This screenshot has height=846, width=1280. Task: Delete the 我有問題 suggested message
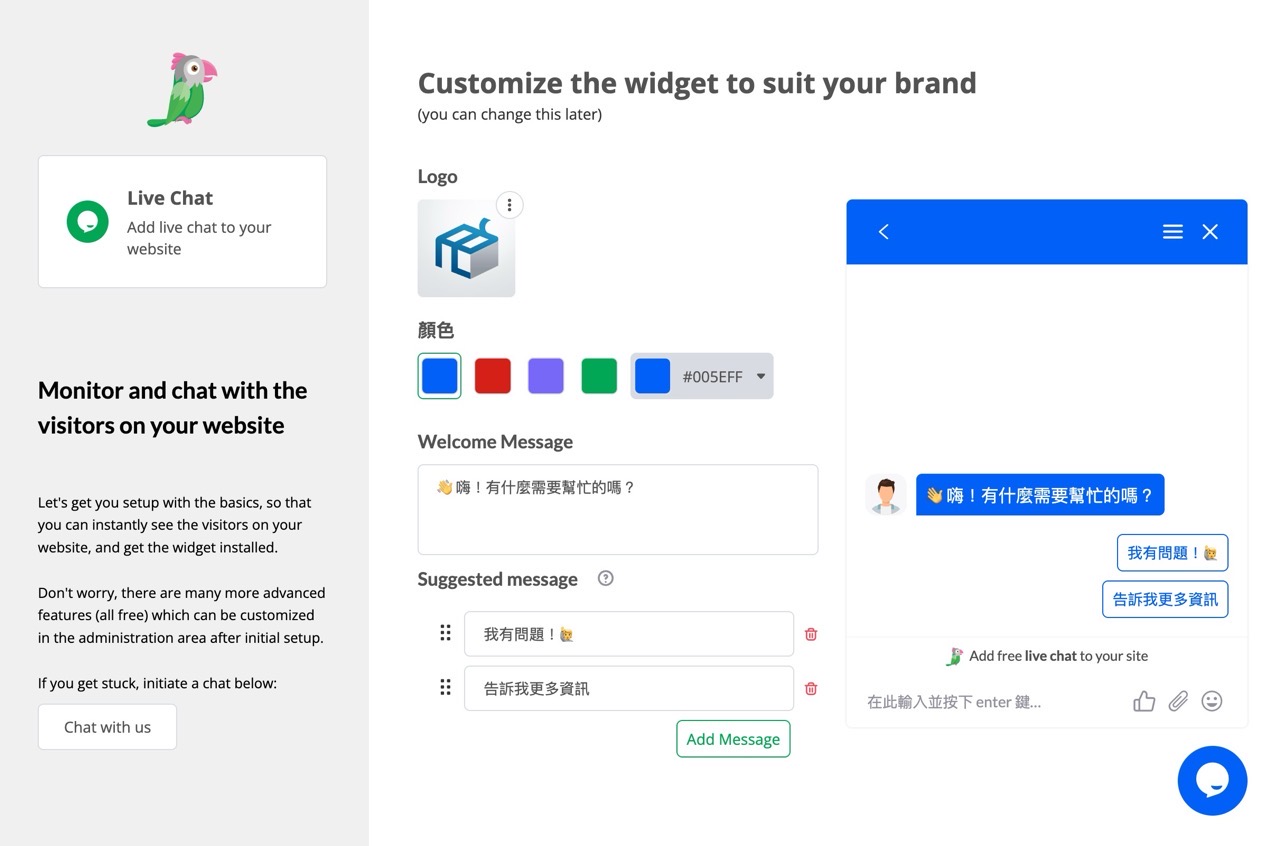811,634
